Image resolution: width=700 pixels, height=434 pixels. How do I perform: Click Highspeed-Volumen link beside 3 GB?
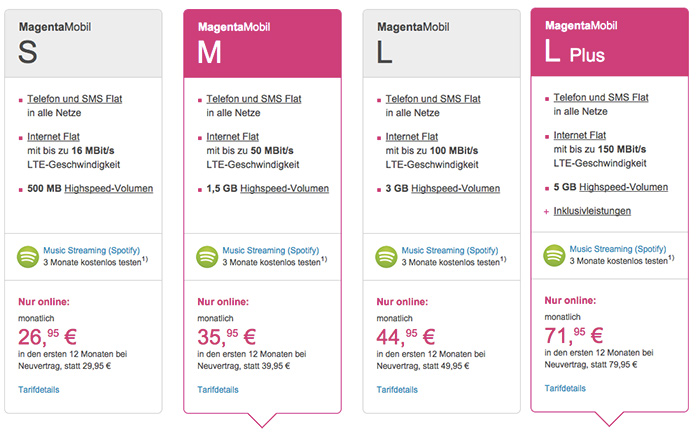[455, 188]
